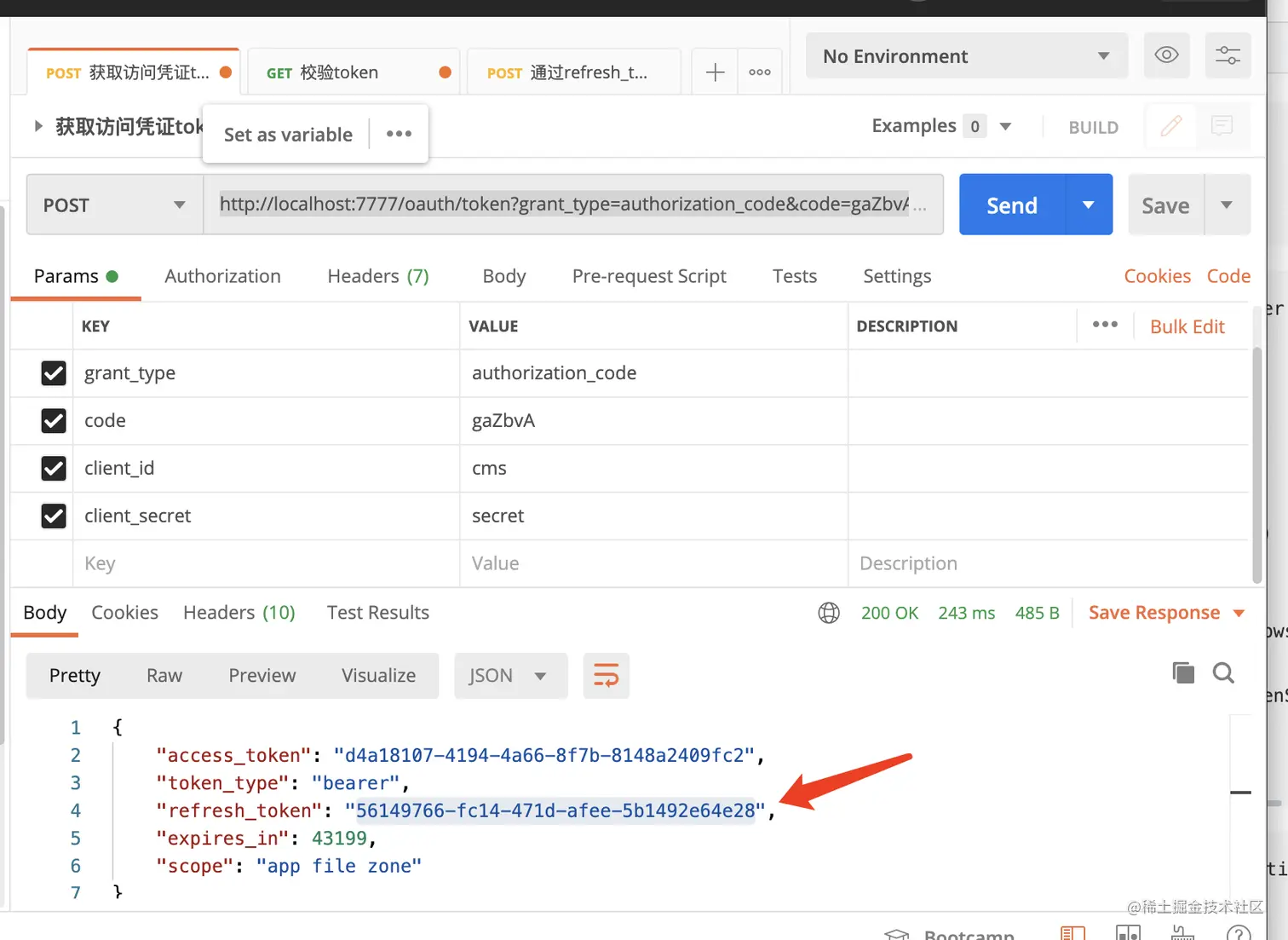Click the empty Value field

(653, 563)
